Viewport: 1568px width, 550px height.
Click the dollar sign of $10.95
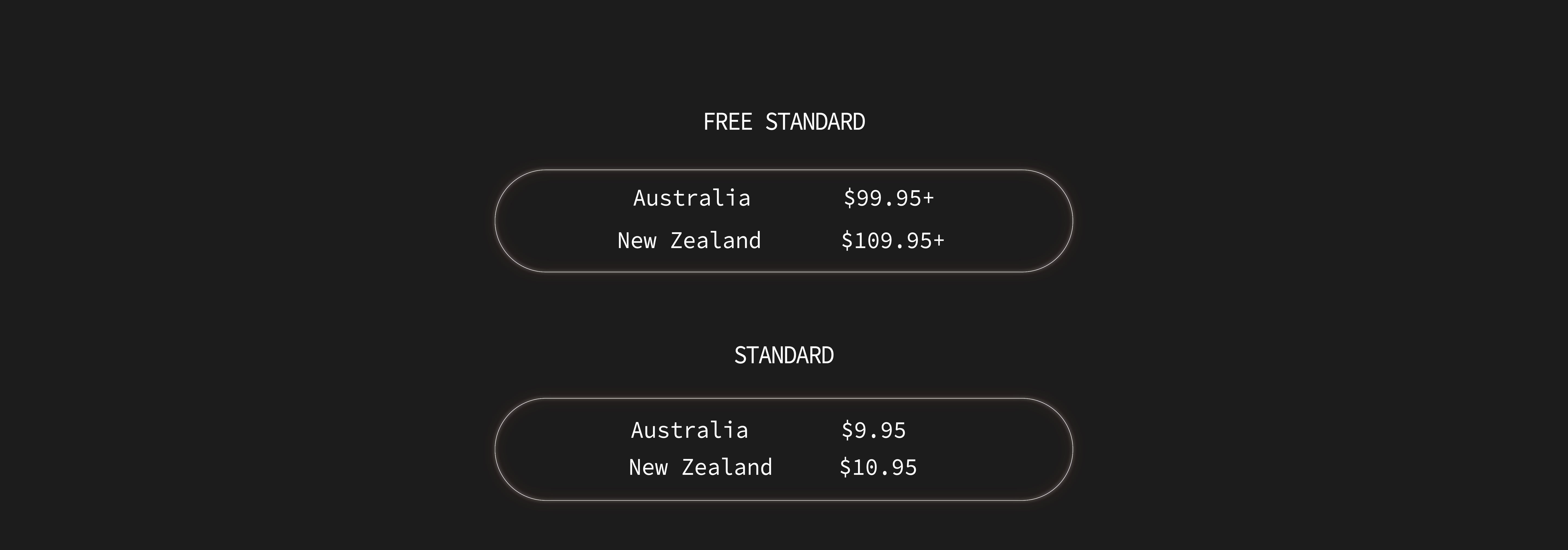(x=846, y=468)
